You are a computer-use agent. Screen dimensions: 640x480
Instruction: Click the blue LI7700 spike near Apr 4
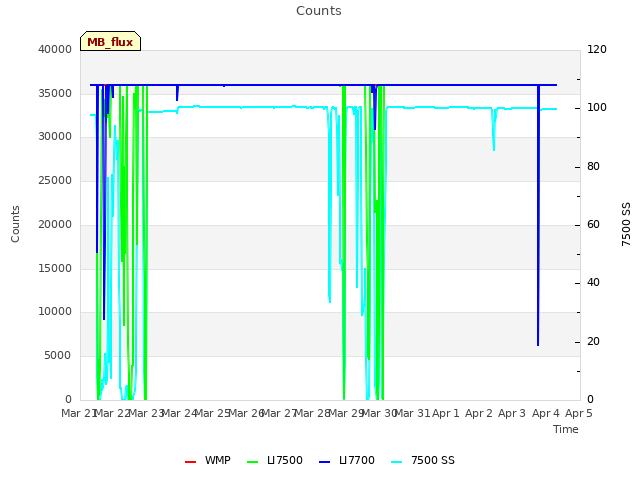point(538,216)
